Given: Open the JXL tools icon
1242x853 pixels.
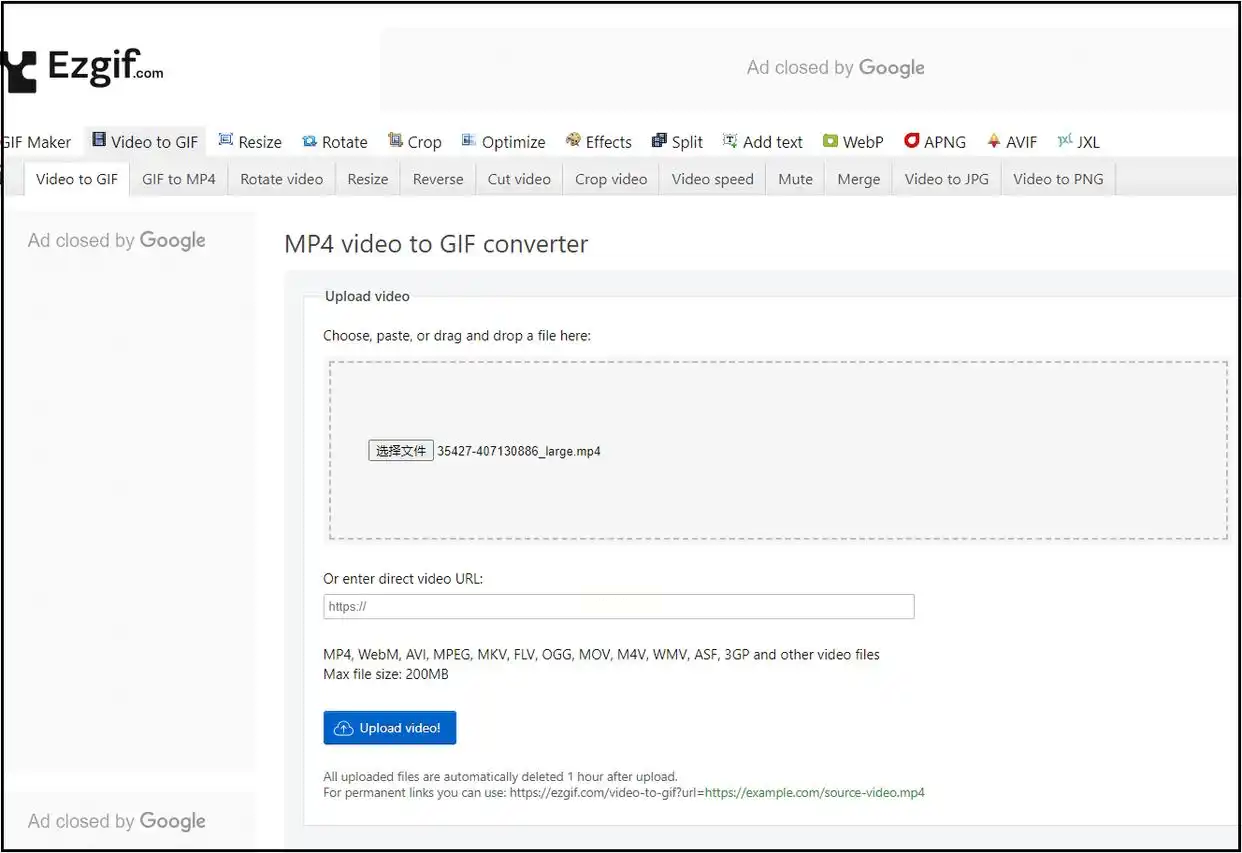Looking at the screenshot, I should (1065, 141).
